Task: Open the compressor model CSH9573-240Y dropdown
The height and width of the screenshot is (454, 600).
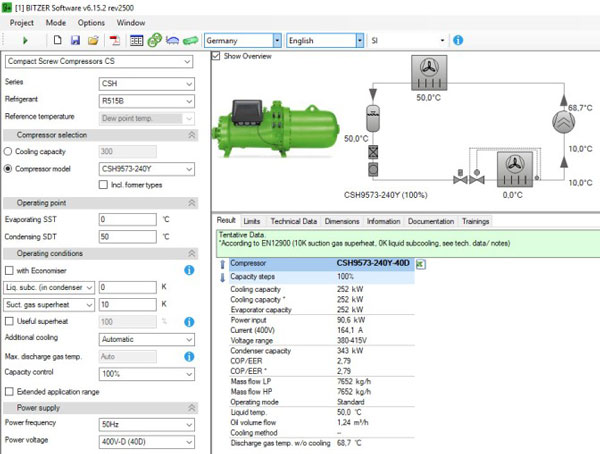Action: (147, 169)
